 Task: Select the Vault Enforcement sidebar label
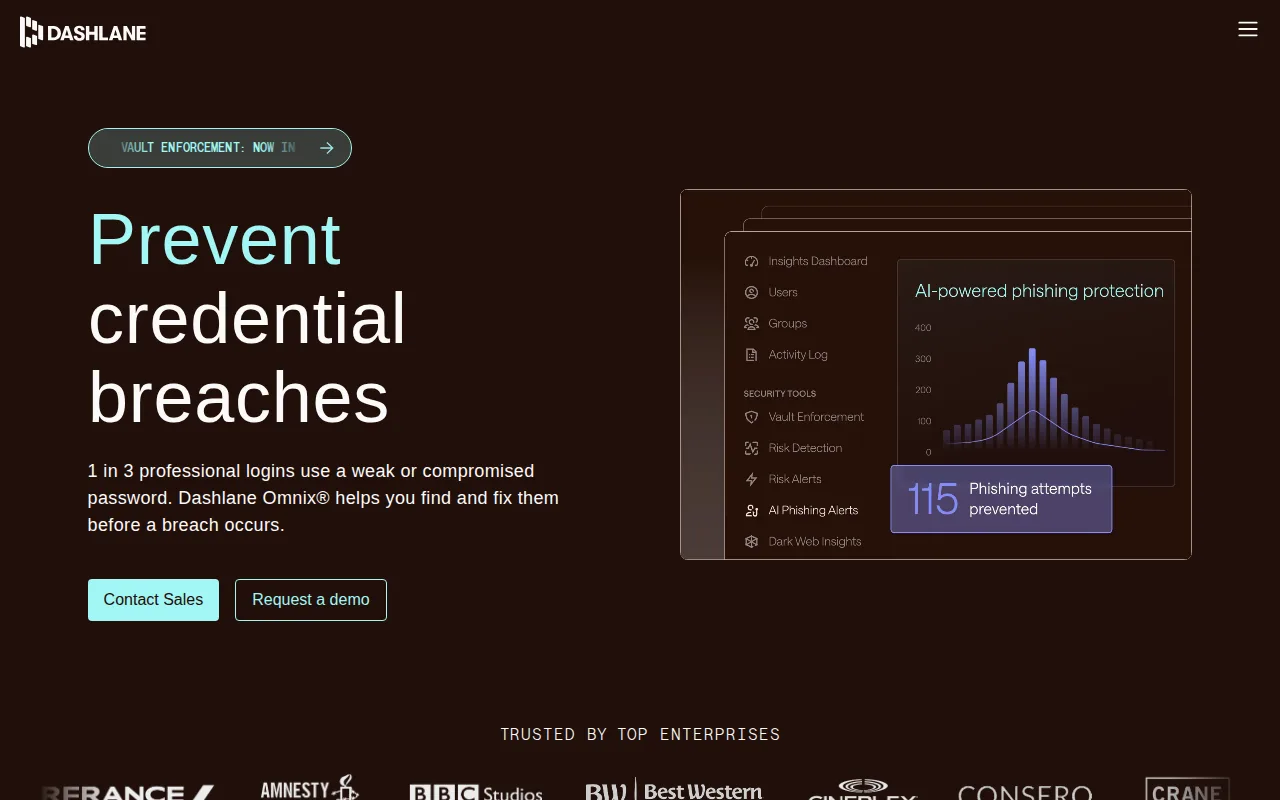[816, 417]
